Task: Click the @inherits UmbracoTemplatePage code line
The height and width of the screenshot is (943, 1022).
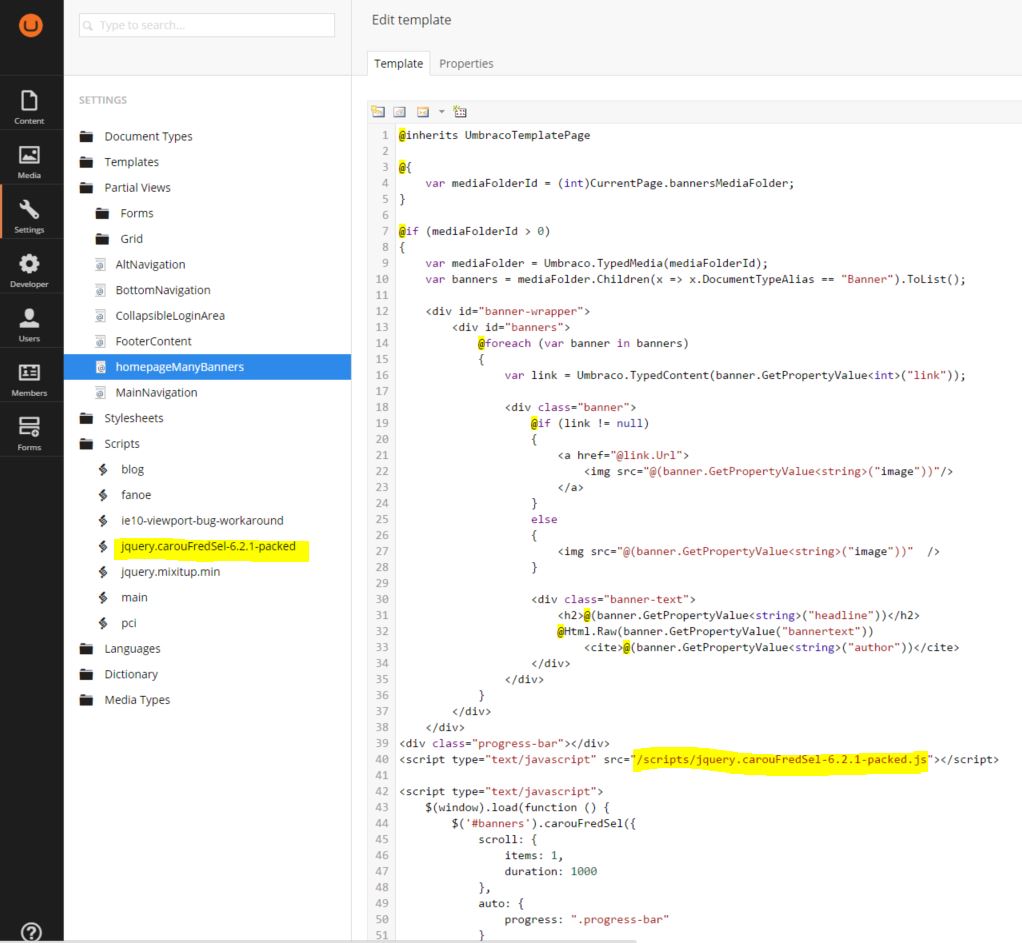Action: (x=494, y=135)
